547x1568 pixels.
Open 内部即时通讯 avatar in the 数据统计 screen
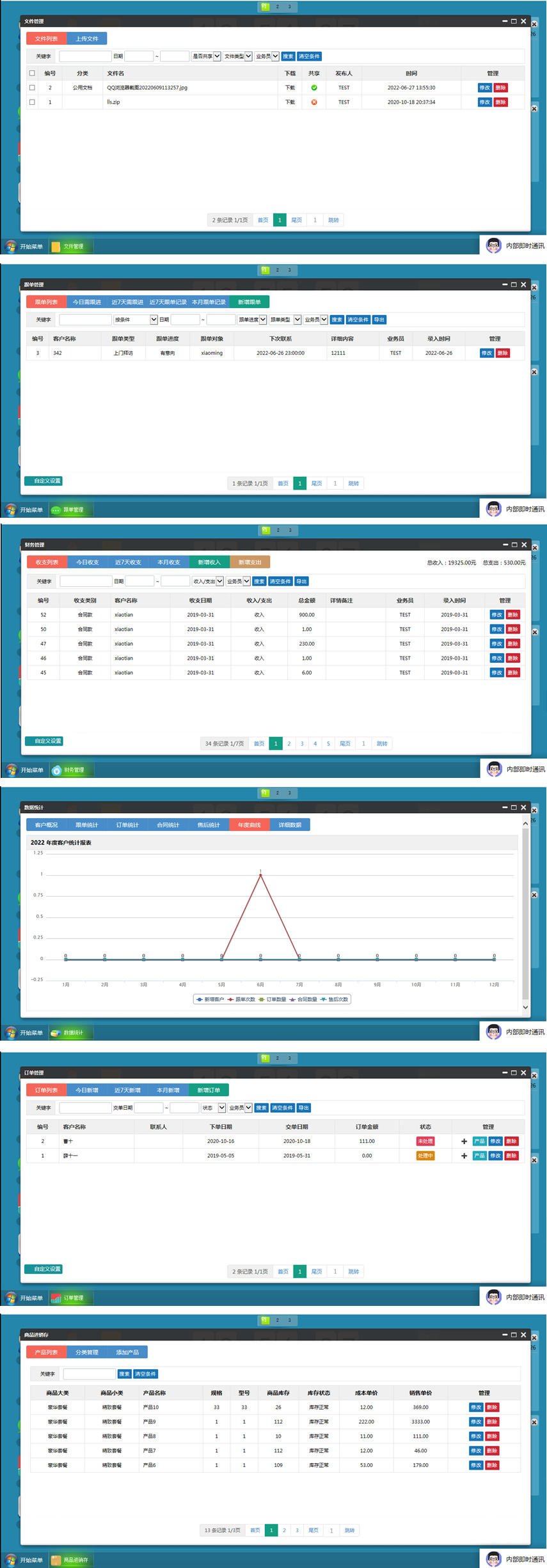click(493, 1032)
